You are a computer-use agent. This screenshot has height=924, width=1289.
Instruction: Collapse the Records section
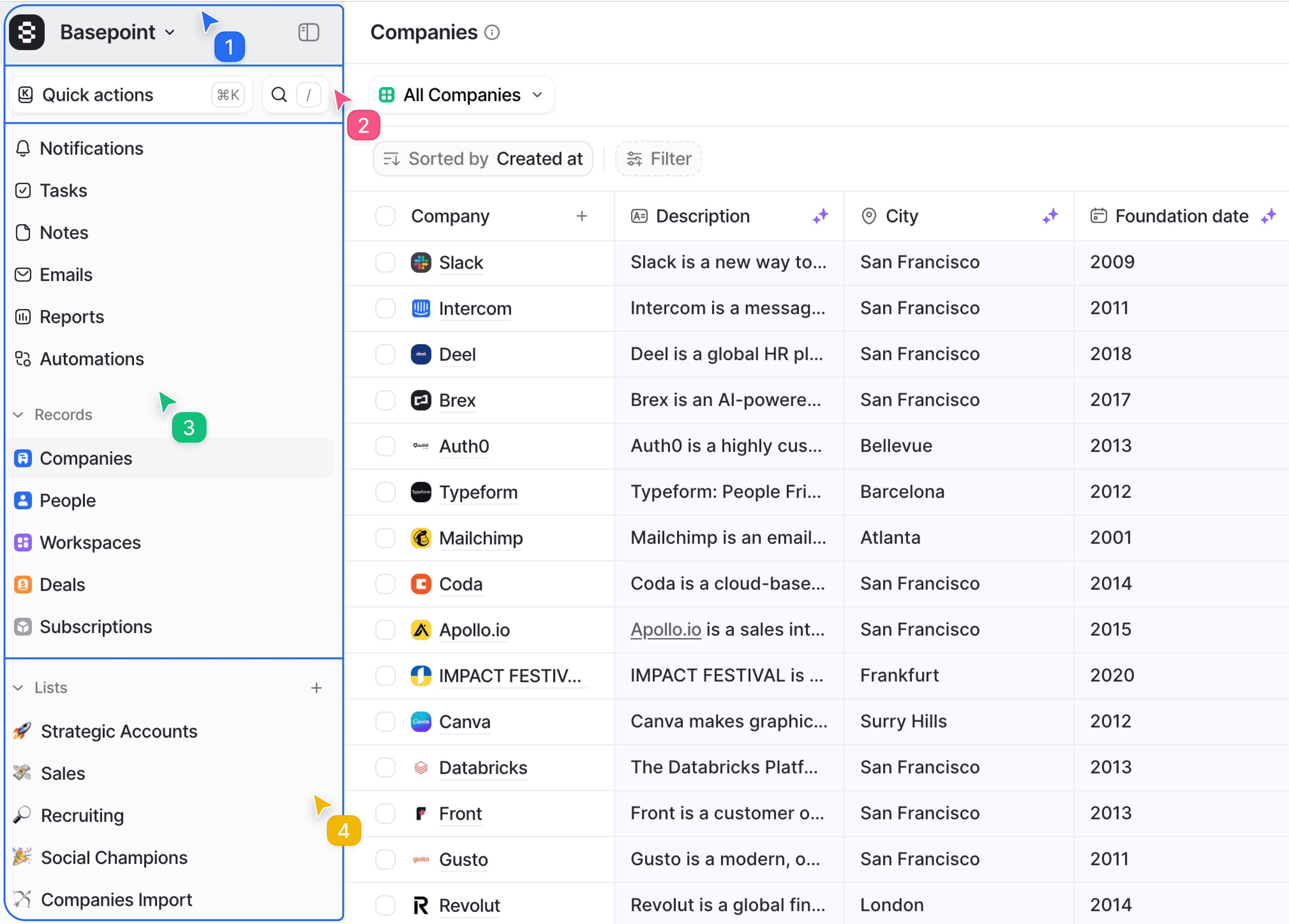click(x=19, y=415)
